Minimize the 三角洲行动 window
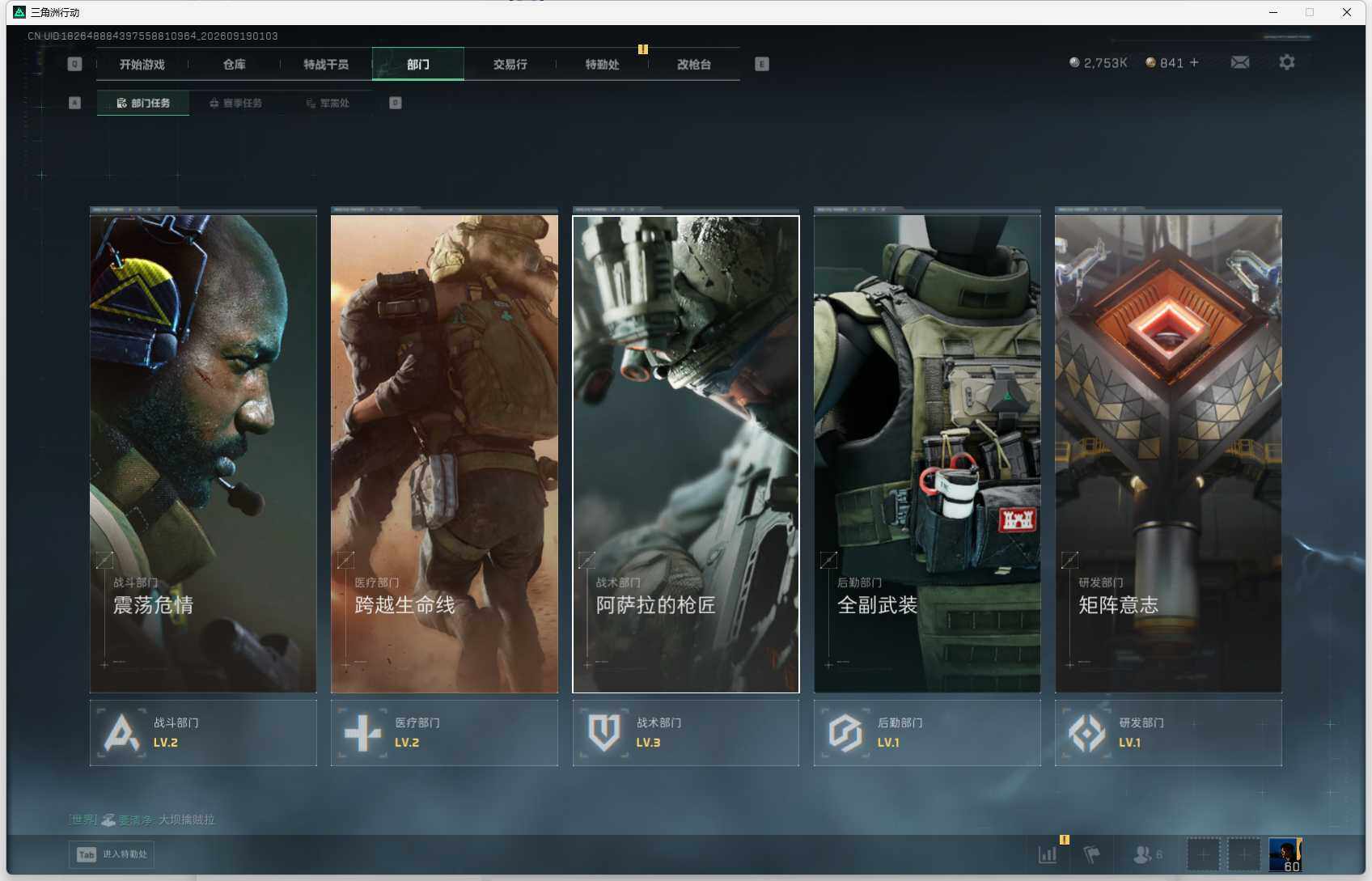 point(1272,12)
